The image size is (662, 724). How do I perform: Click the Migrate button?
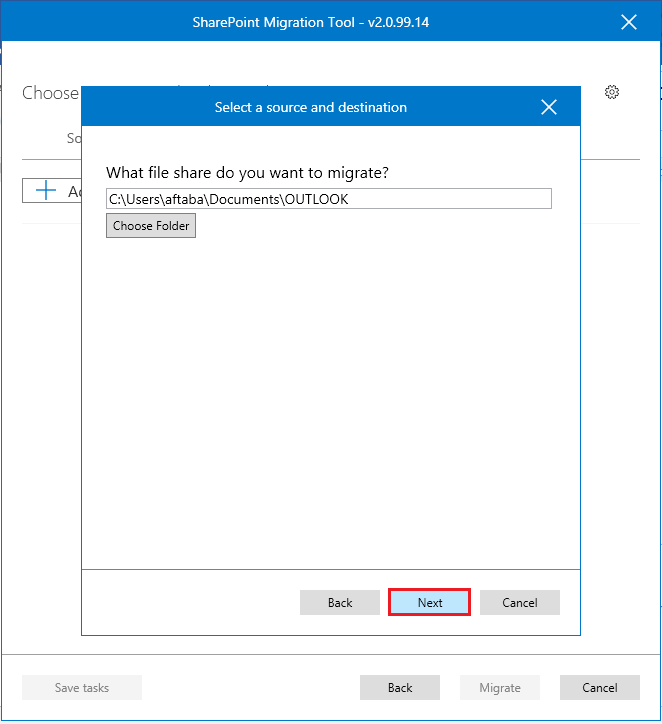(x=500, y=688)
